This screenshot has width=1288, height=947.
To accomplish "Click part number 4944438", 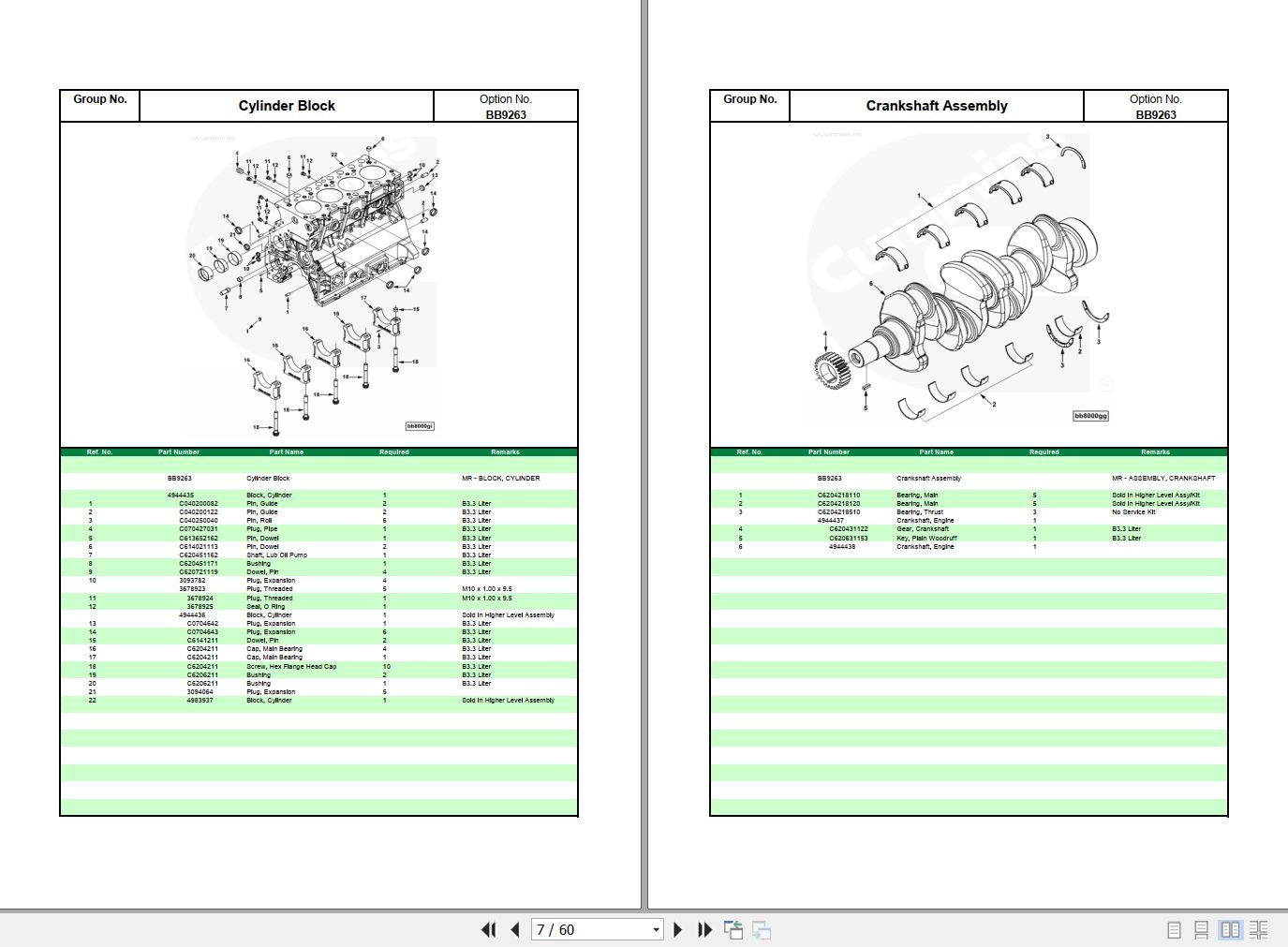I will click(x=841, y=547).
